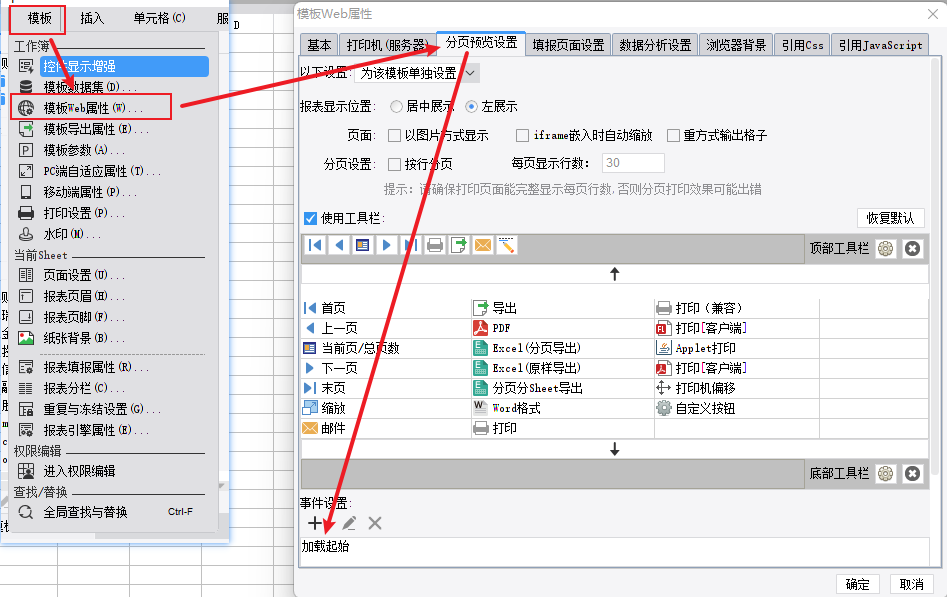The image size is (947, 597).
Task: Toggle the 重方式输出格子 checkbox
Action: pos(673,135)
